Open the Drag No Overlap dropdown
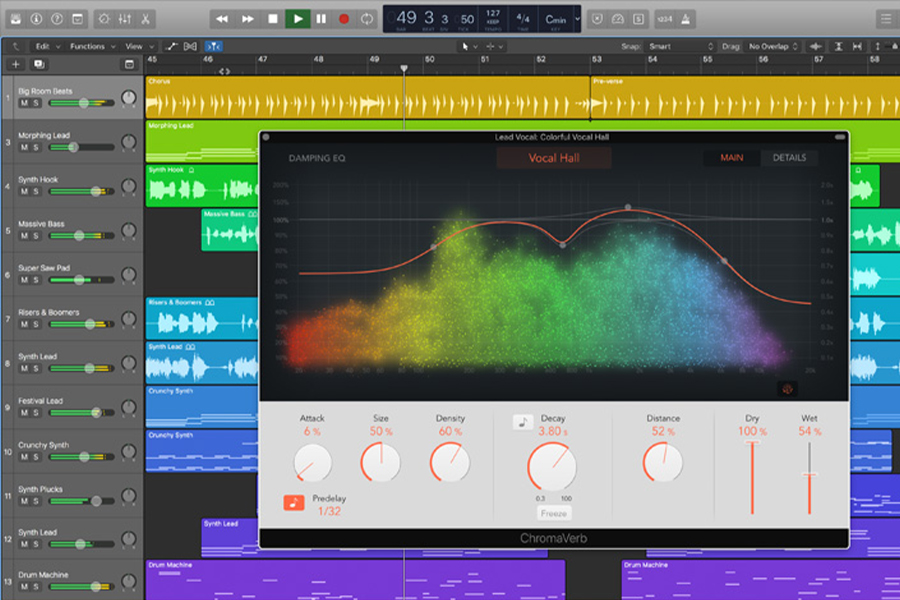 pyautogui.click(x=773, y=47)
